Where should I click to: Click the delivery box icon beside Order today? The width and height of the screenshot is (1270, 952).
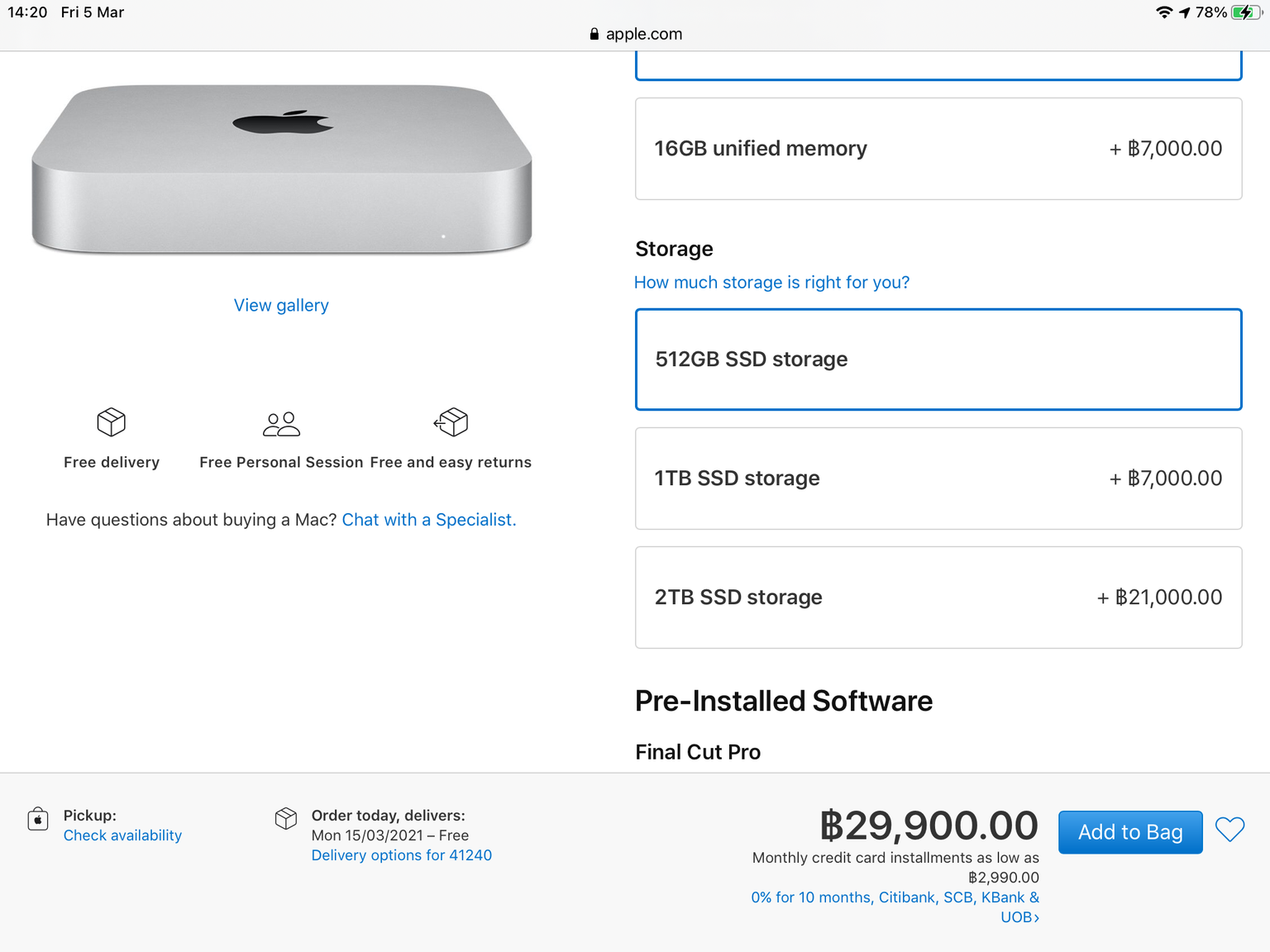(x=286, y=819)
